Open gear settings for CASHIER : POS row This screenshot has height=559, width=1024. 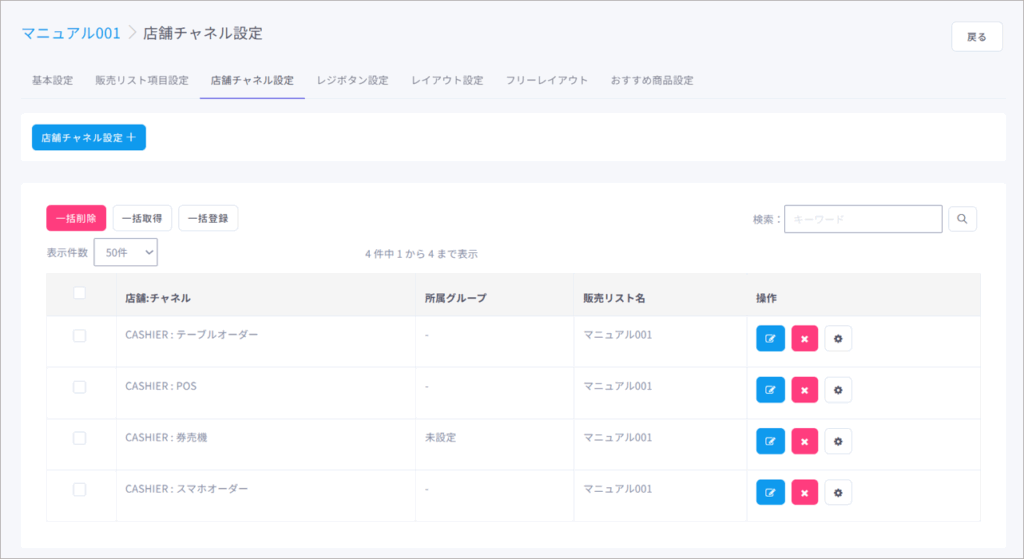pyautogui.click(x=838, y=390)
